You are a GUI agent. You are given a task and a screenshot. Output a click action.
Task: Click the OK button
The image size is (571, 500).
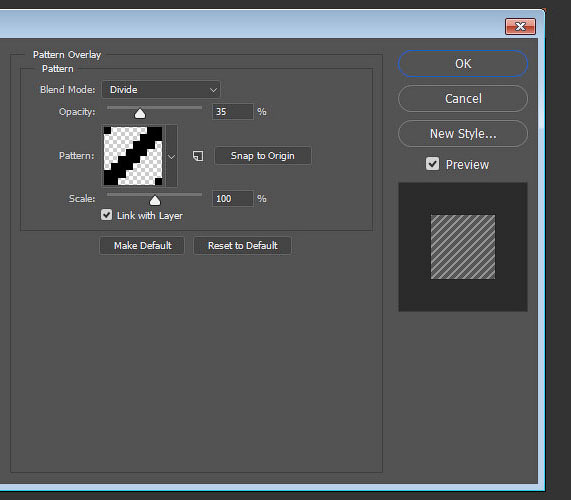[463, 64]
